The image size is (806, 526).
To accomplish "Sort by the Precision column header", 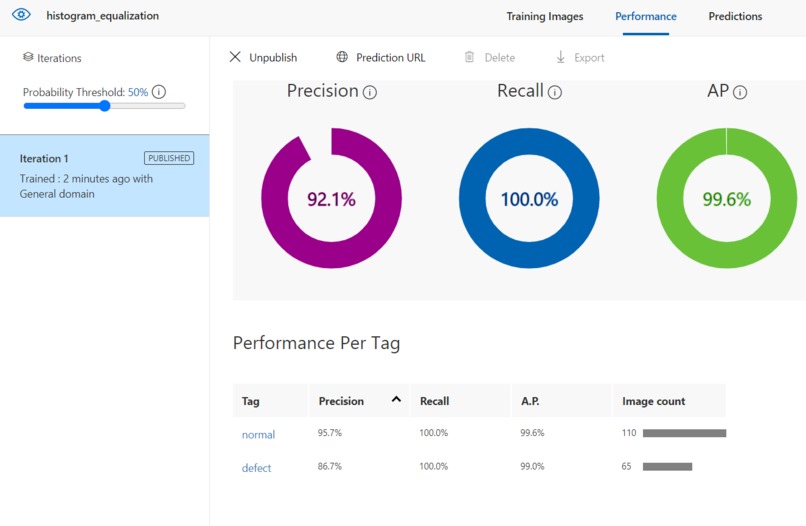I will 359,401.
